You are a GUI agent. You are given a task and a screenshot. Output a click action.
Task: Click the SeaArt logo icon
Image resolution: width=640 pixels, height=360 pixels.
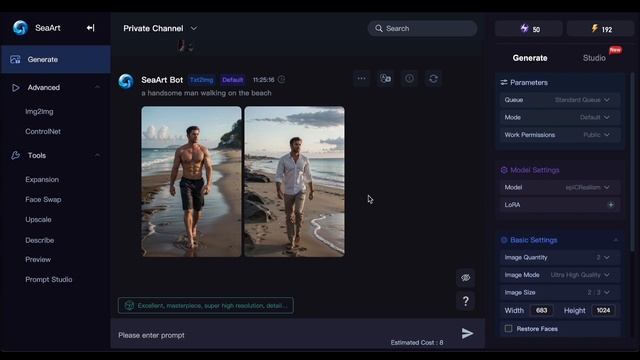[x=20, y=28]
